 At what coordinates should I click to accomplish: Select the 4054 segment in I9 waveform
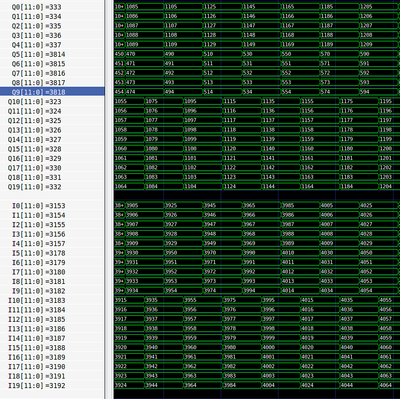380,290
